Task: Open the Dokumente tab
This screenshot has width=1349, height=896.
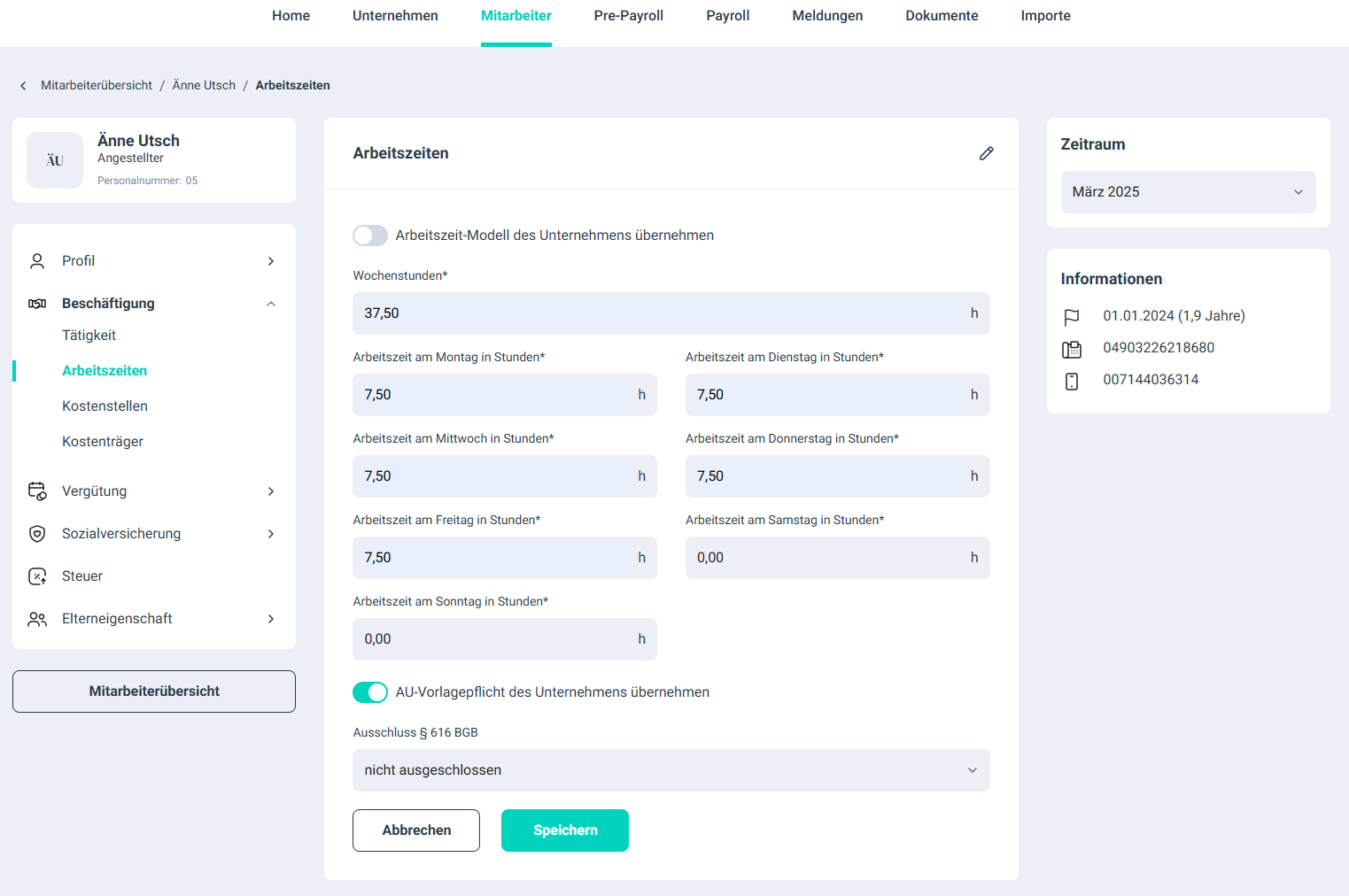Action: coord(941,16)
